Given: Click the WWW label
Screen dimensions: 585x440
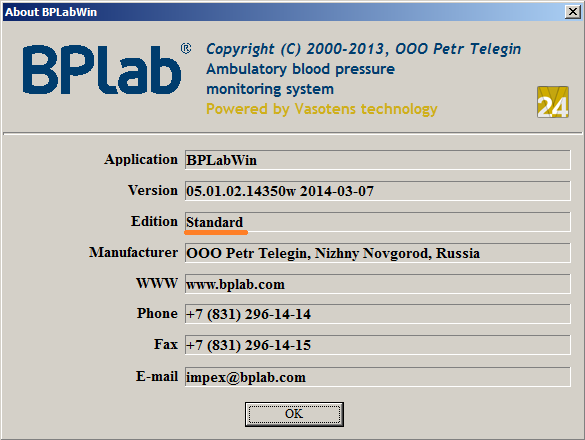Looking at the screenshot, I should tap(157, 283).
